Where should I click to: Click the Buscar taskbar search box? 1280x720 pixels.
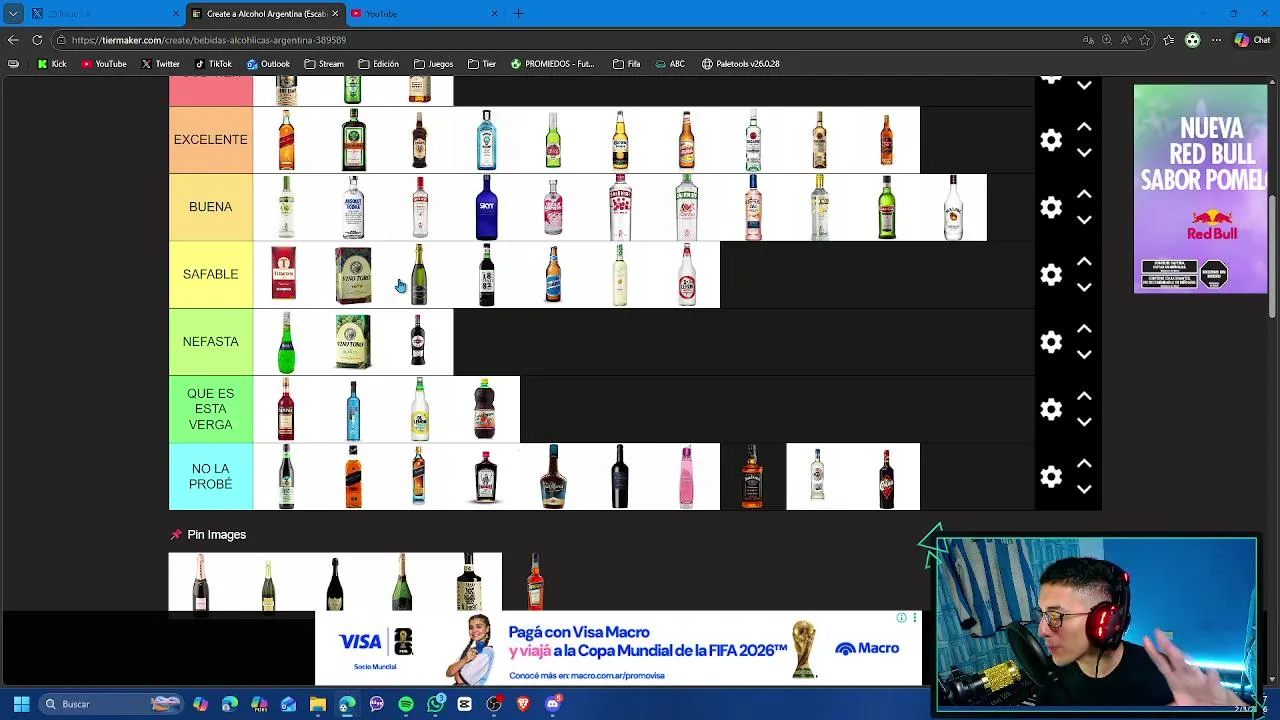click(x=110, y=704)
